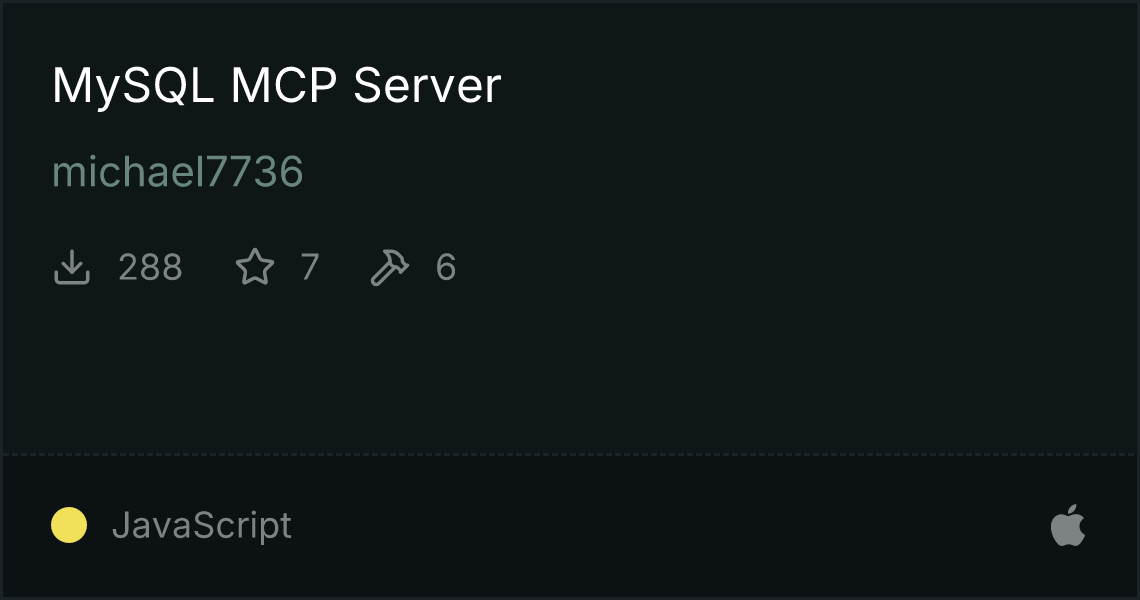Select the yellow JavaScript language dot
This screenshot has height=600, width=1140.
69,525
